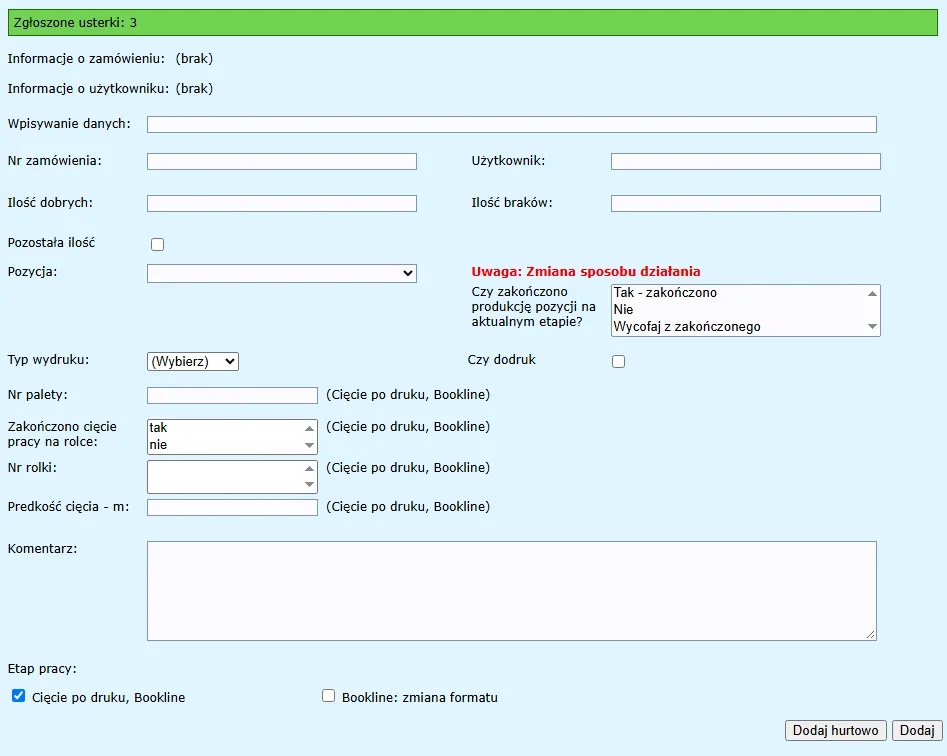Click the 'Etap pracy:' label
Image resolution: width=947 pixels, height=756 pixels.
coord(42,669)
